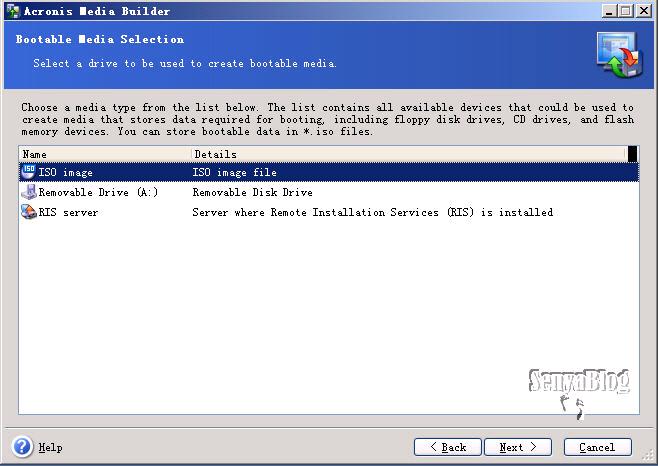
Task: Sort list by the Details column header
Action: 409,154
